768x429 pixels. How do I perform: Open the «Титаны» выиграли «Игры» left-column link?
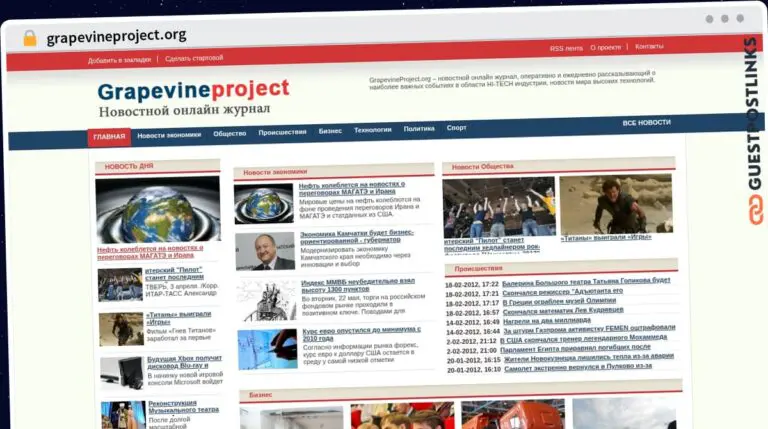179,318
